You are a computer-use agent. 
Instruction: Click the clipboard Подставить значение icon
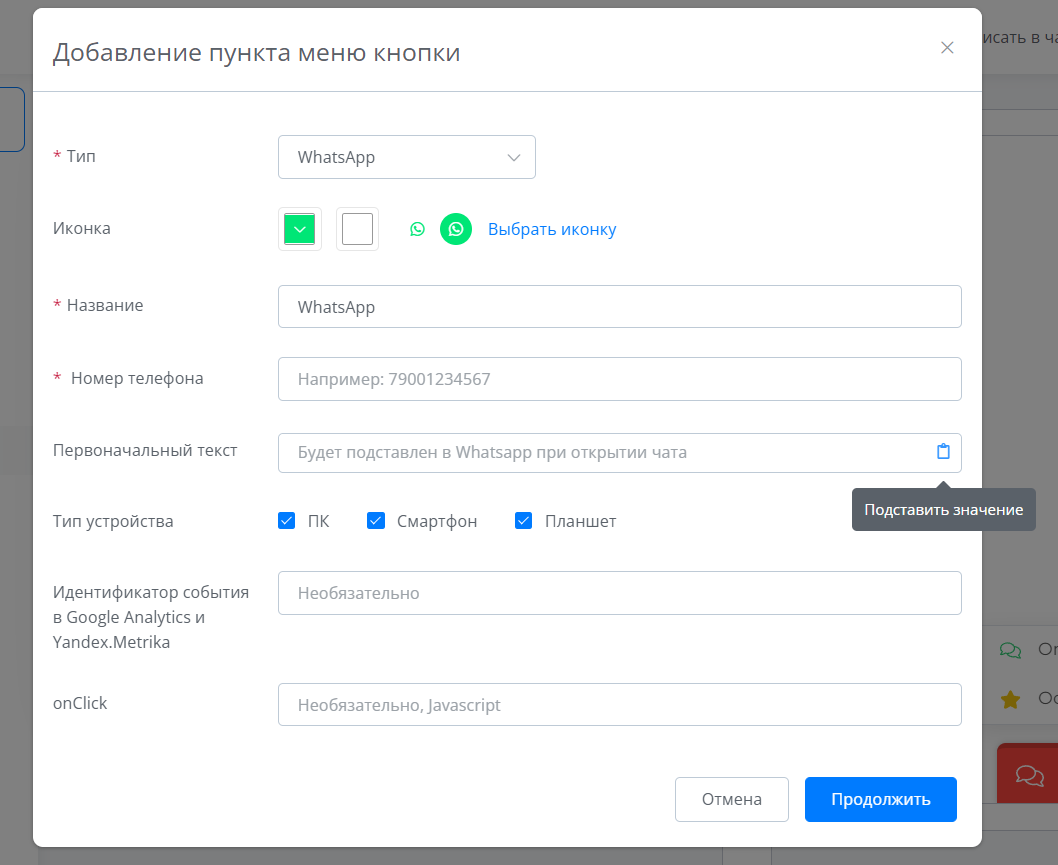pyautogui.click(x=943, y=452)
